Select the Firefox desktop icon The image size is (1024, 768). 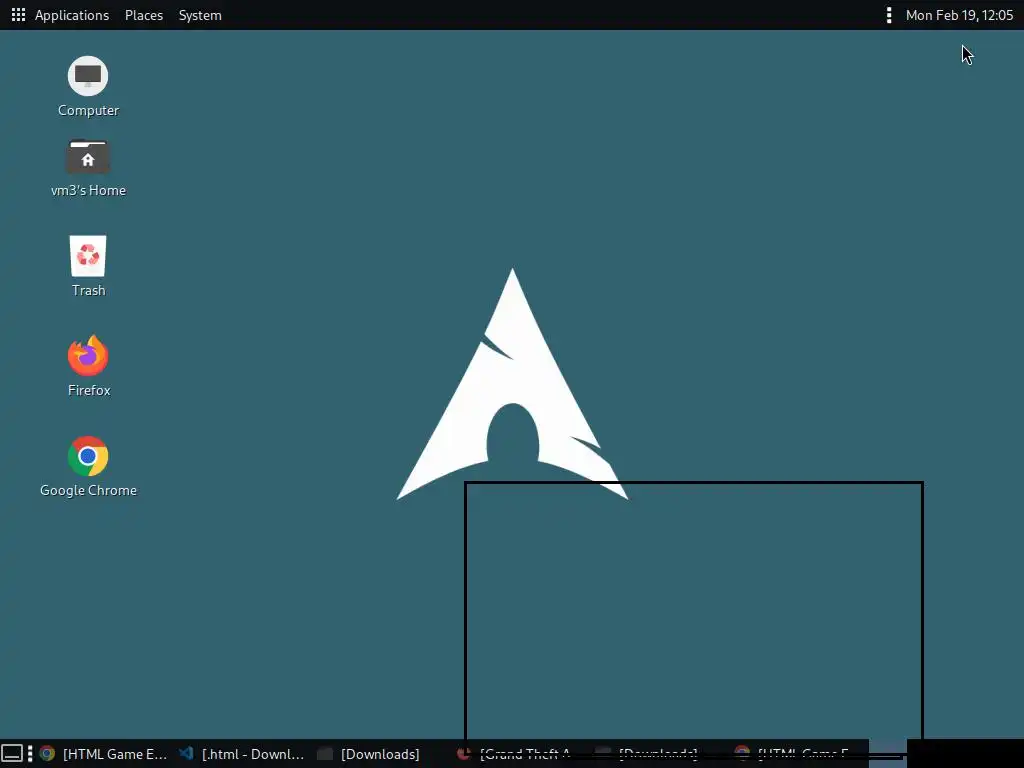(x=88, y=366)
